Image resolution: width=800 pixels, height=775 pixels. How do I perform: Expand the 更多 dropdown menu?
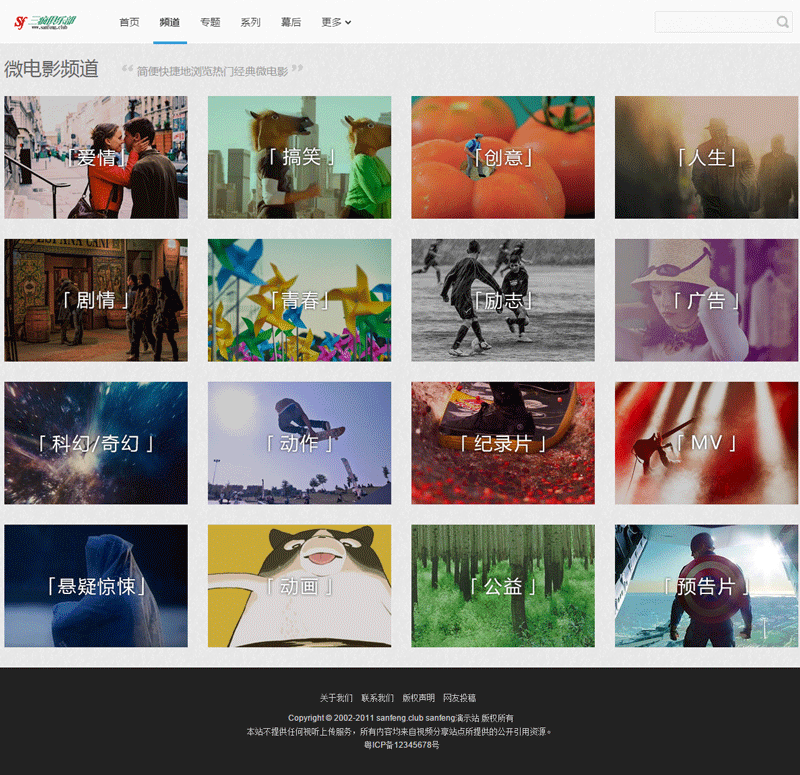pyautogui.click(x=336, y=22)
